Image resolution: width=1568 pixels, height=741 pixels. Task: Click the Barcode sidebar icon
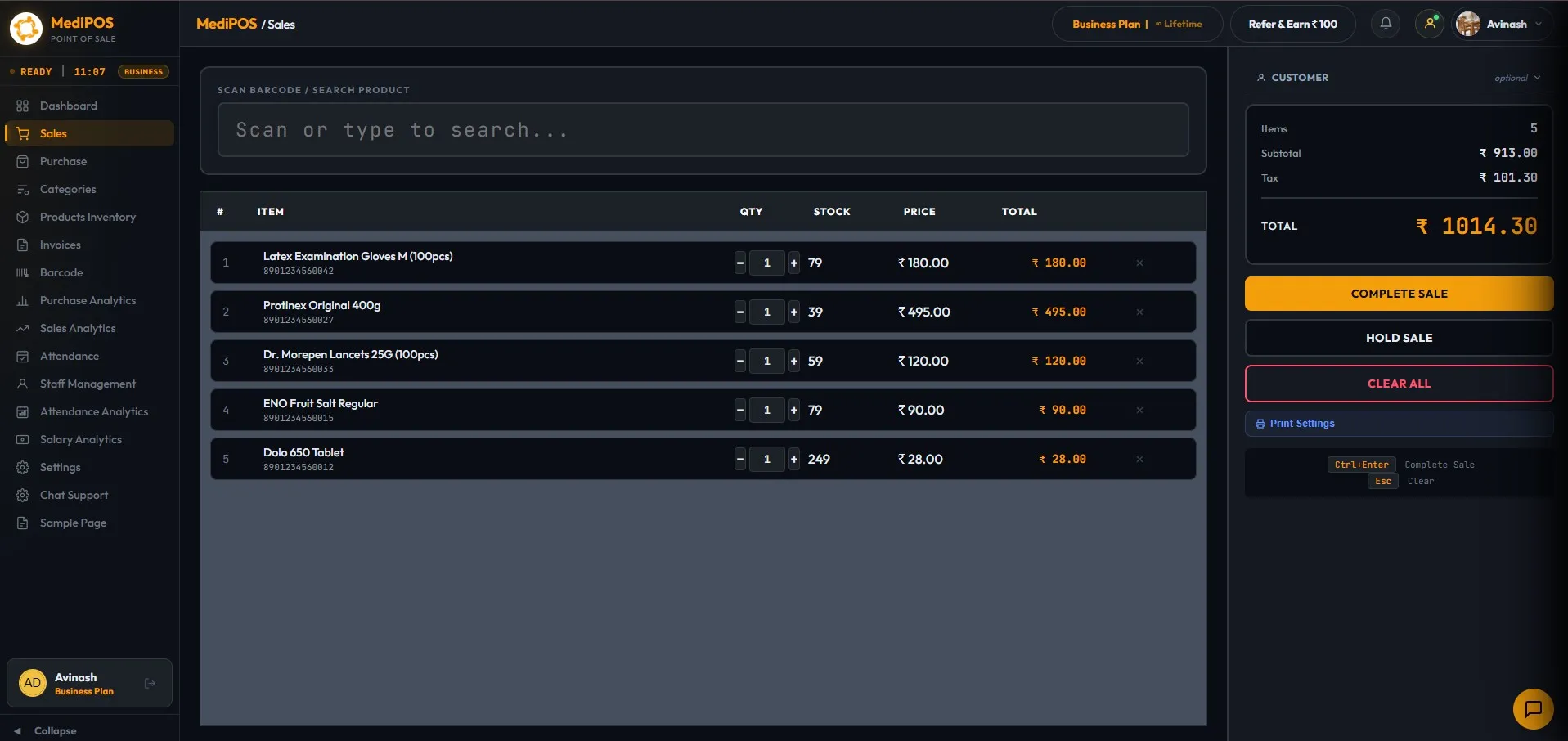22,272
